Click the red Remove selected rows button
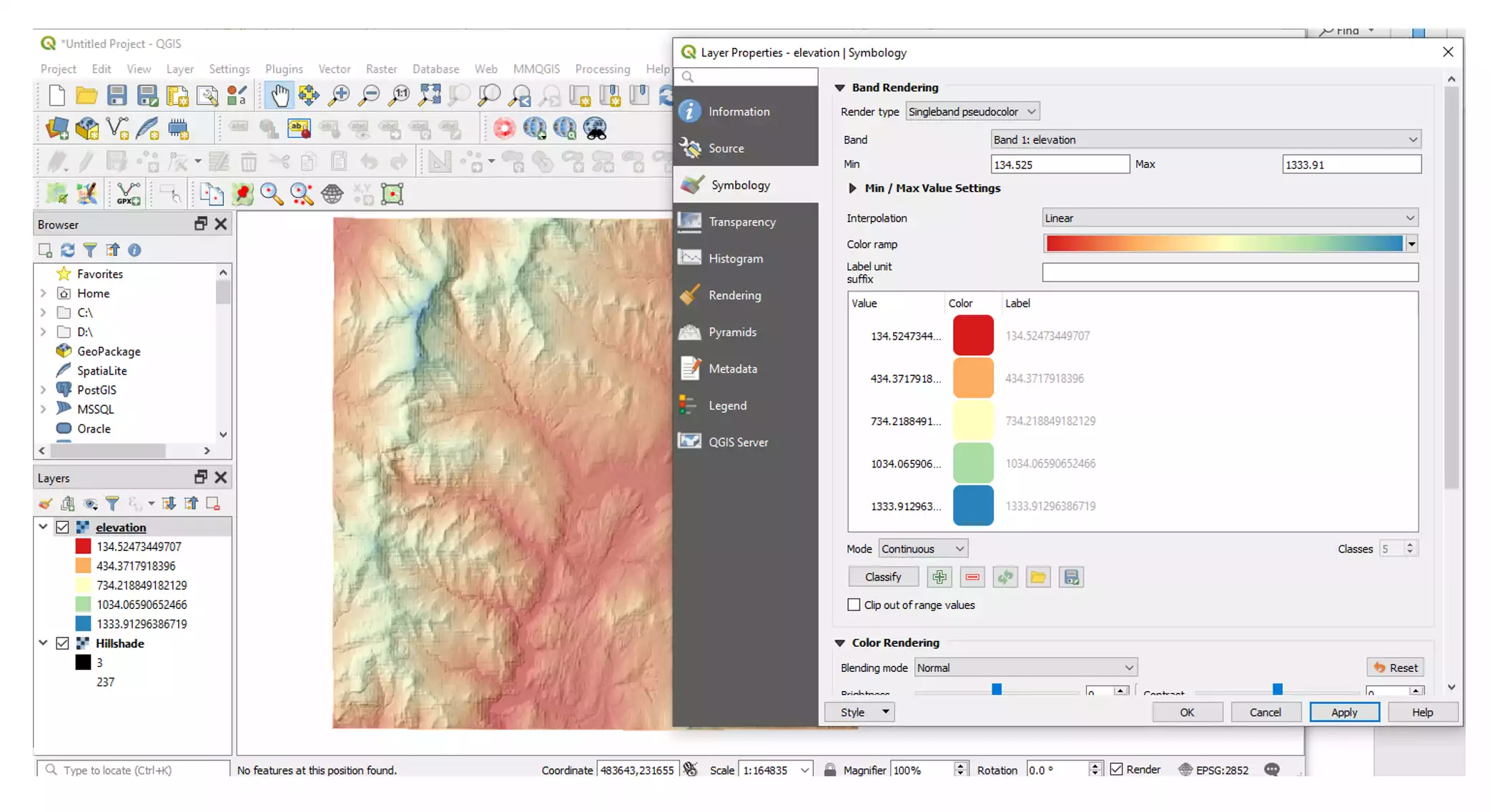Screen dimensions: 1490x812 click(x=972, y=577)
